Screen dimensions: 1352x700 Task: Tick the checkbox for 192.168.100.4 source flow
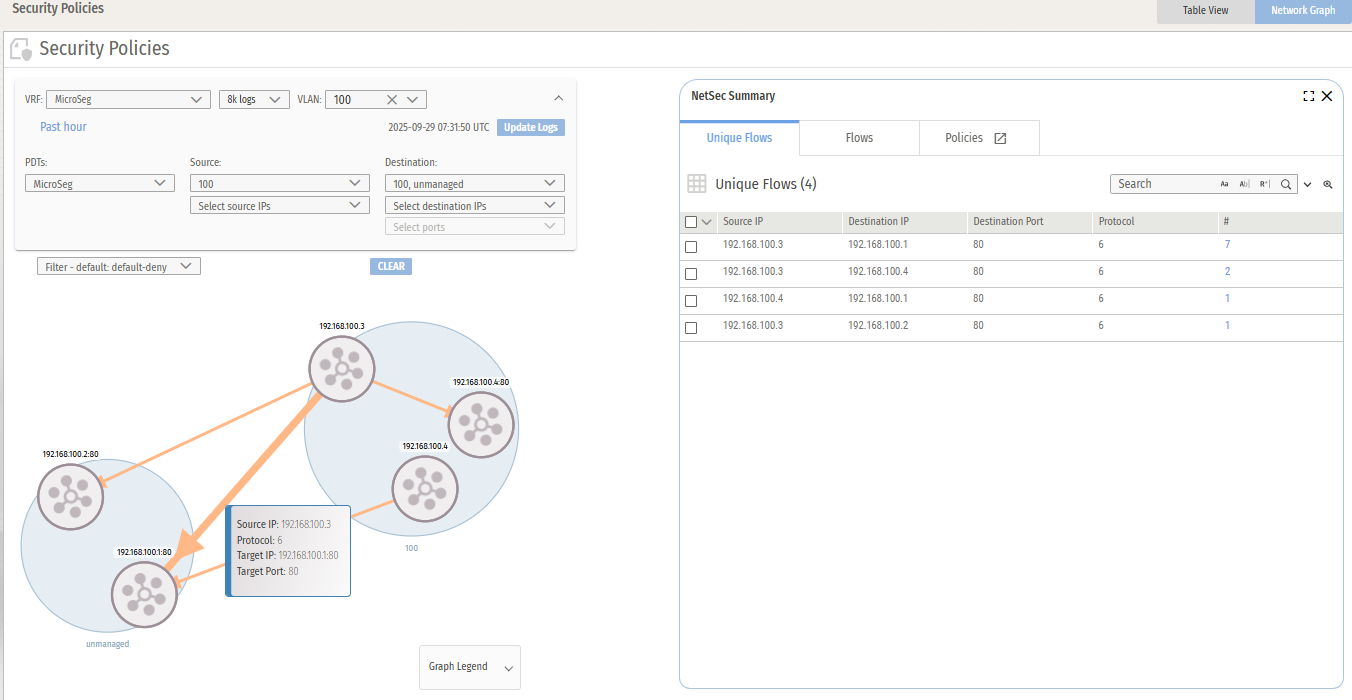point(691,300)
